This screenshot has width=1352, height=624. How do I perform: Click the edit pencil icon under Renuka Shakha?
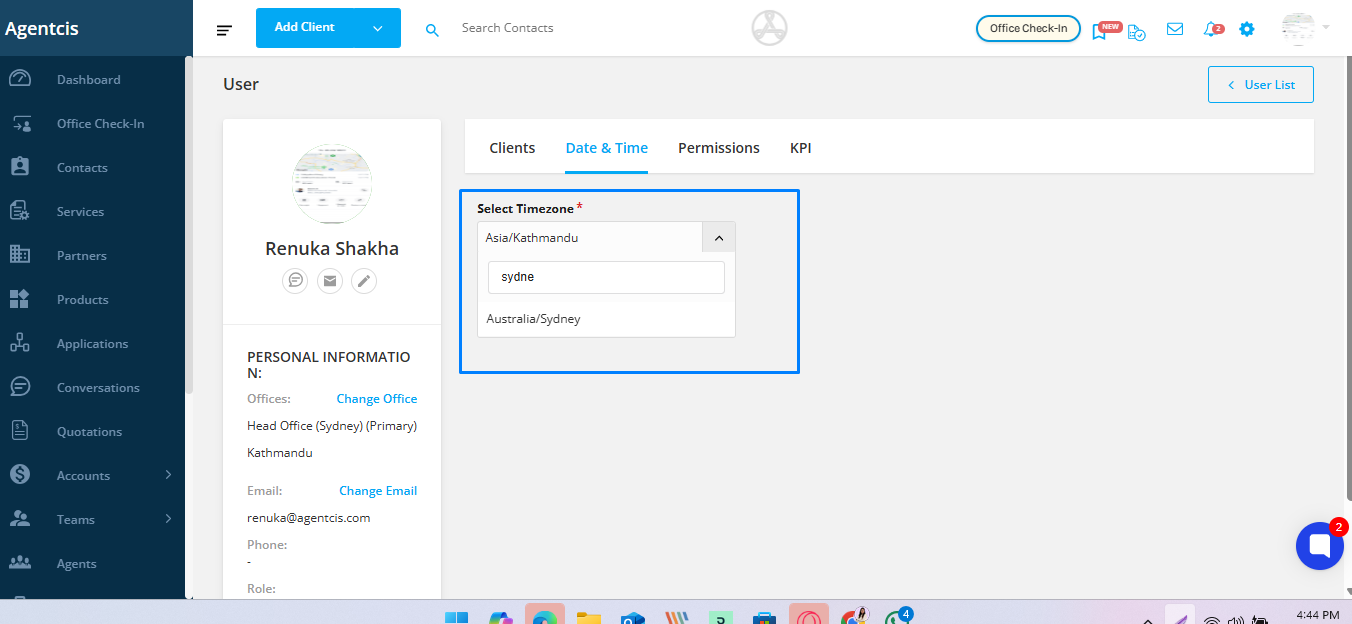364,281
